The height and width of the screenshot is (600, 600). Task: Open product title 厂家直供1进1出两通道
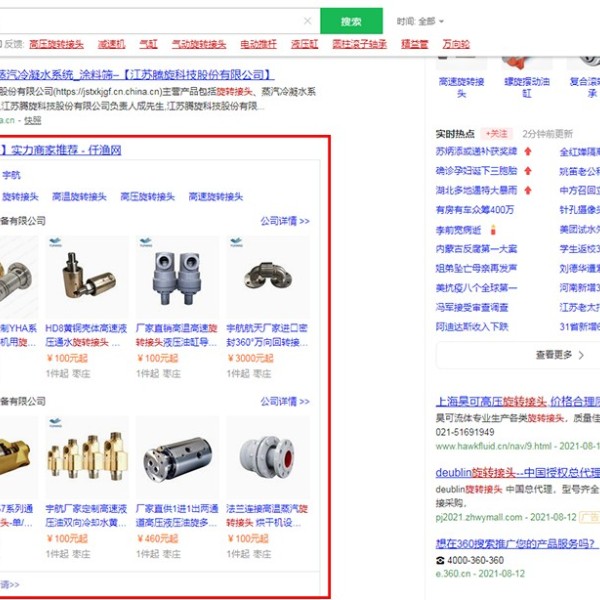177,516
